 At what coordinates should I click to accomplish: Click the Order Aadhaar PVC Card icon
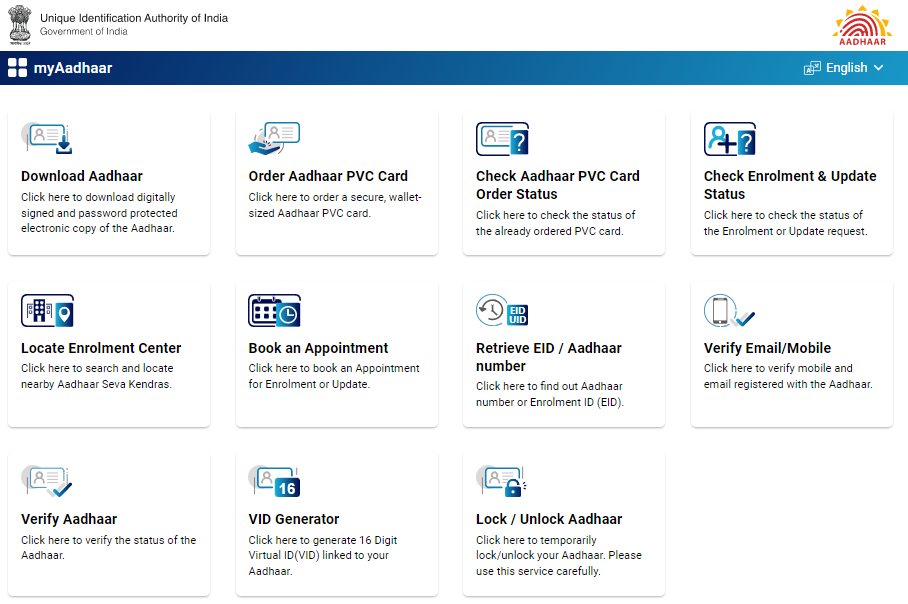click(274, 138)
